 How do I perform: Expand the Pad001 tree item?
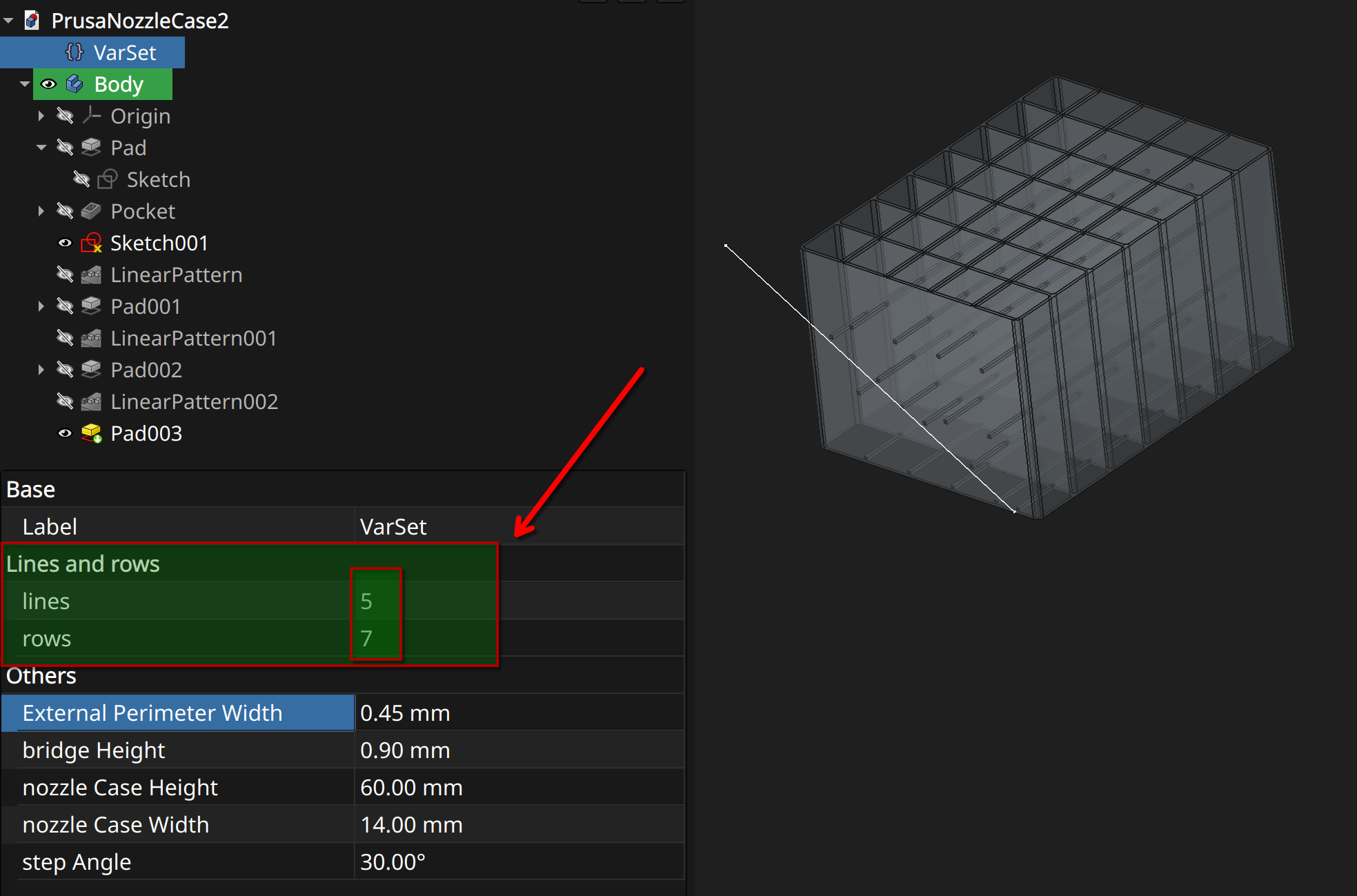pyautogui.click(x=41, y=306)
